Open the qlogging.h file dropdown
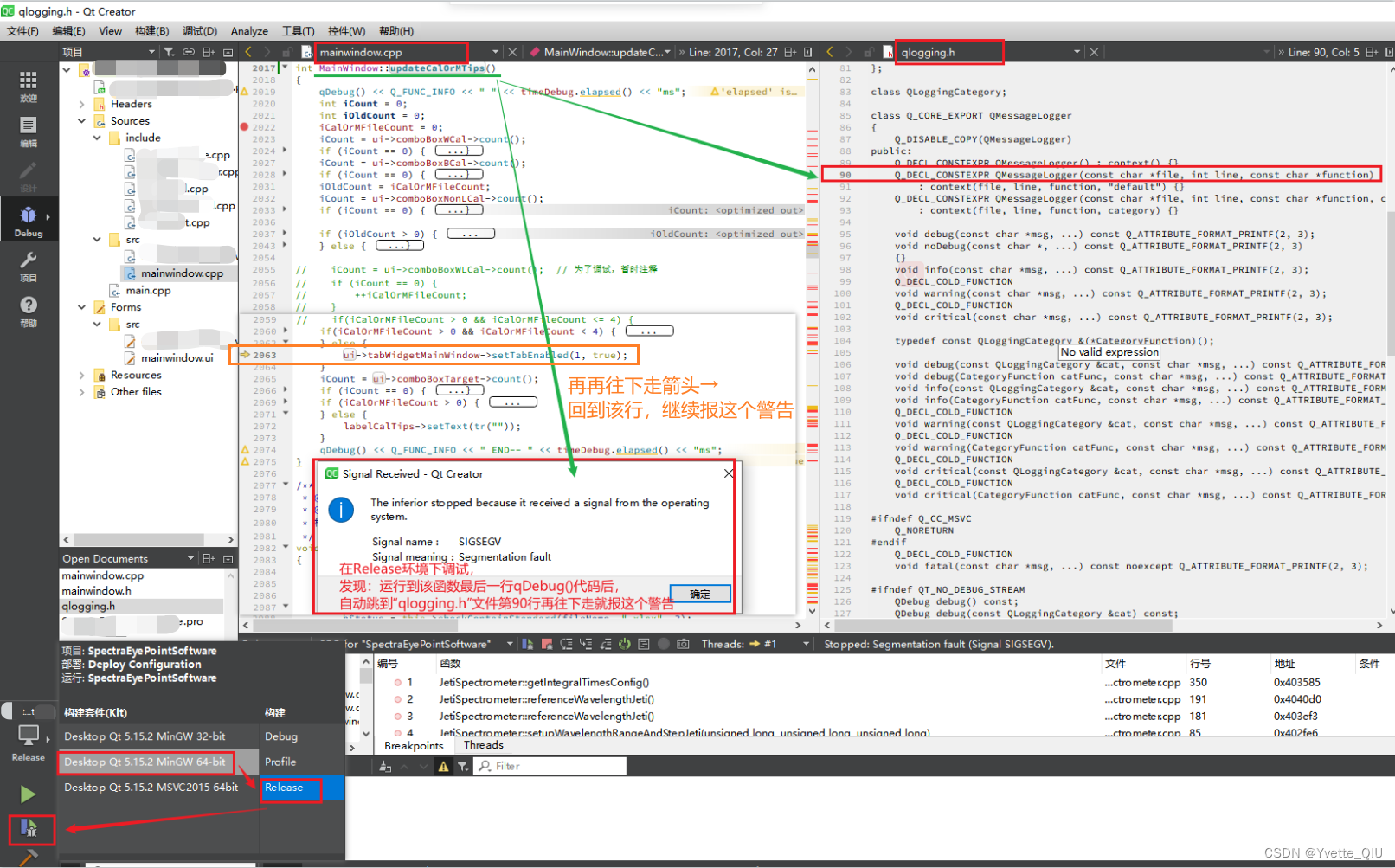 (x=1077, y=52)
